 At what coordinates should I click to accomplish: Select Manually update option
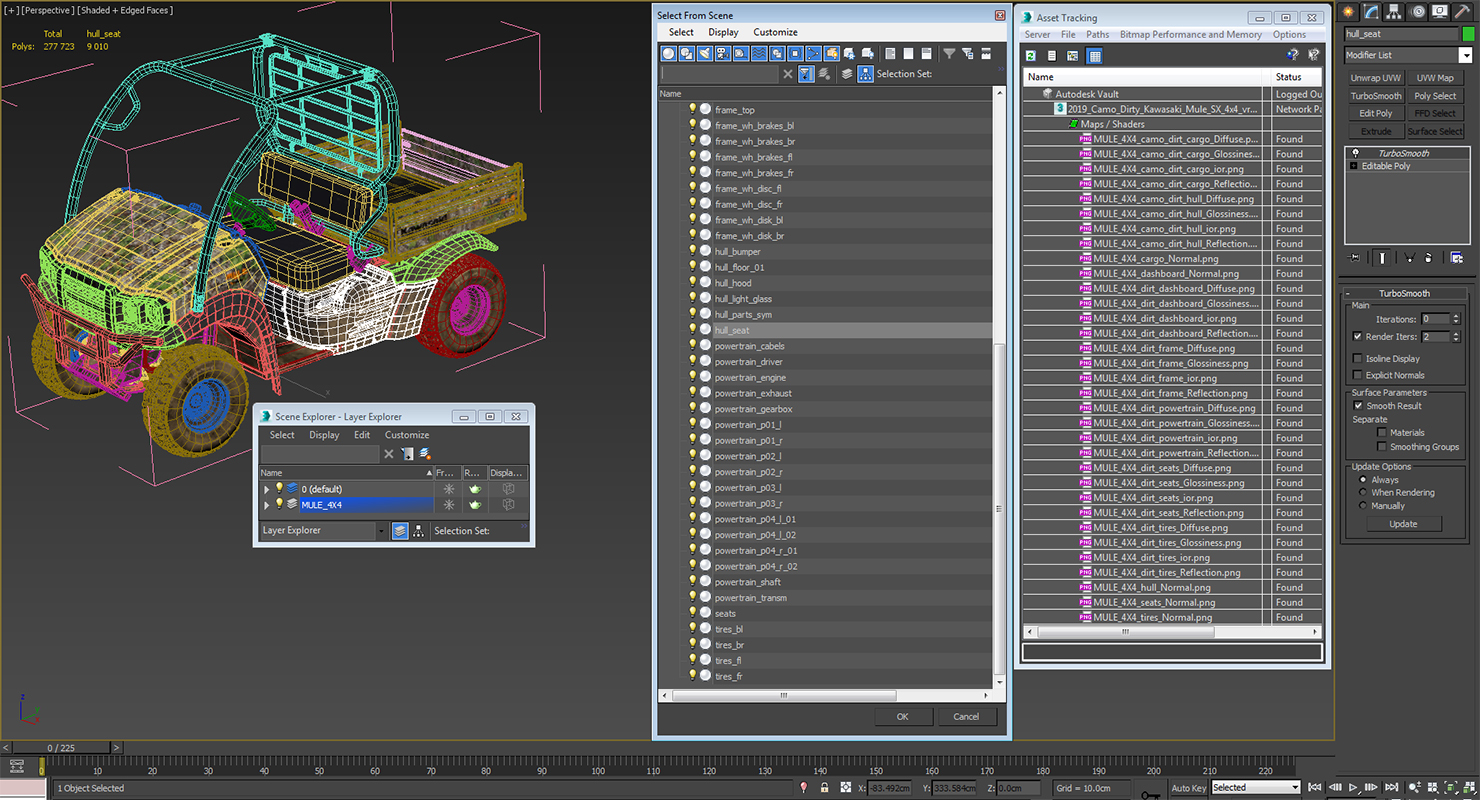click(1362, 506)
